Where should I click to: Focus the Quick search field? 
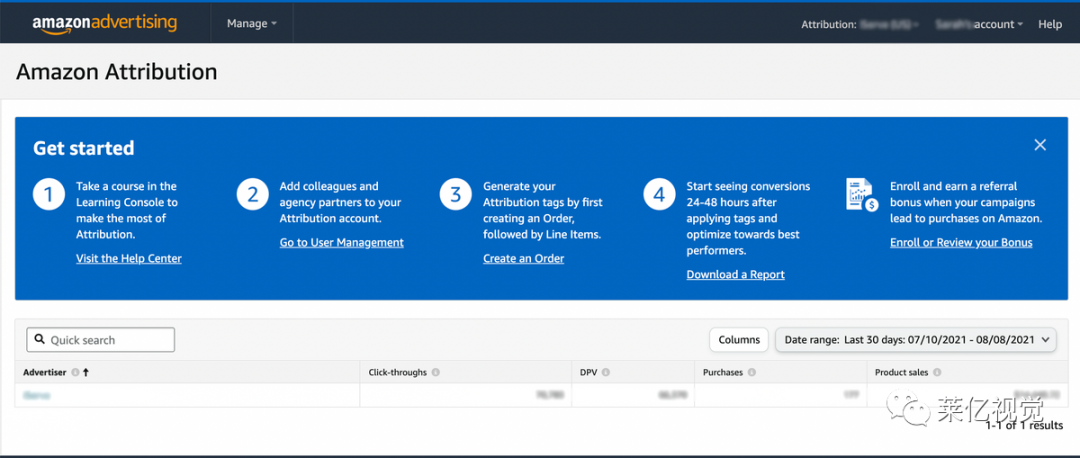tap(101, 340)
